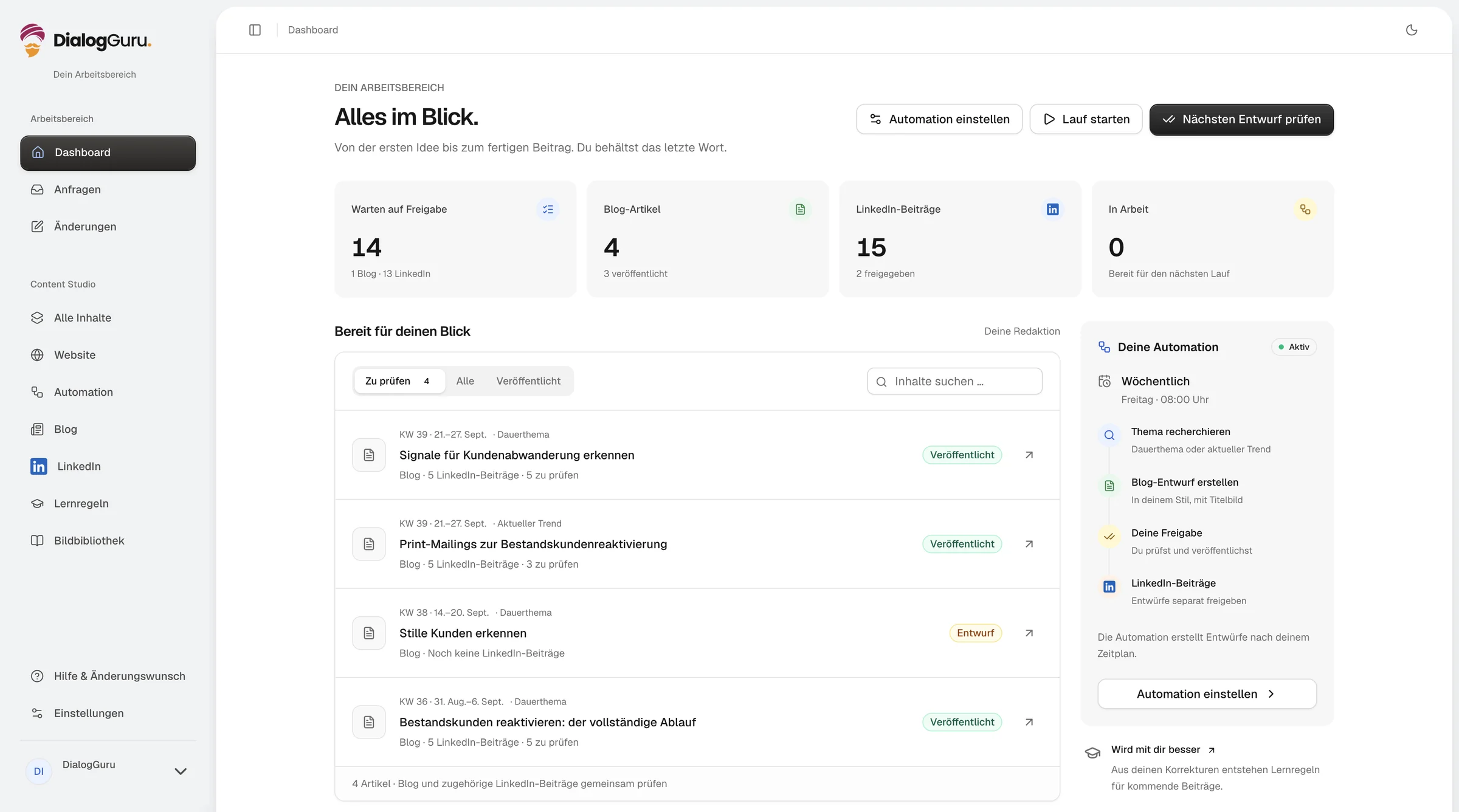The width and height of the screenshot is (1459, 812).
Task: Click article title Stille Kunden erkennen
Action: 463,633
